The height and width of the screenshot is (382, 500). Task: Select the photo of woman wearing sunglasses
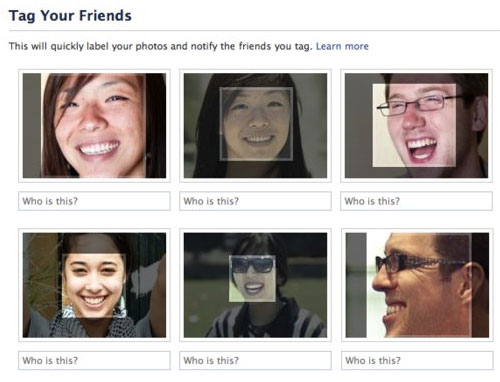[x=255, y=285]
